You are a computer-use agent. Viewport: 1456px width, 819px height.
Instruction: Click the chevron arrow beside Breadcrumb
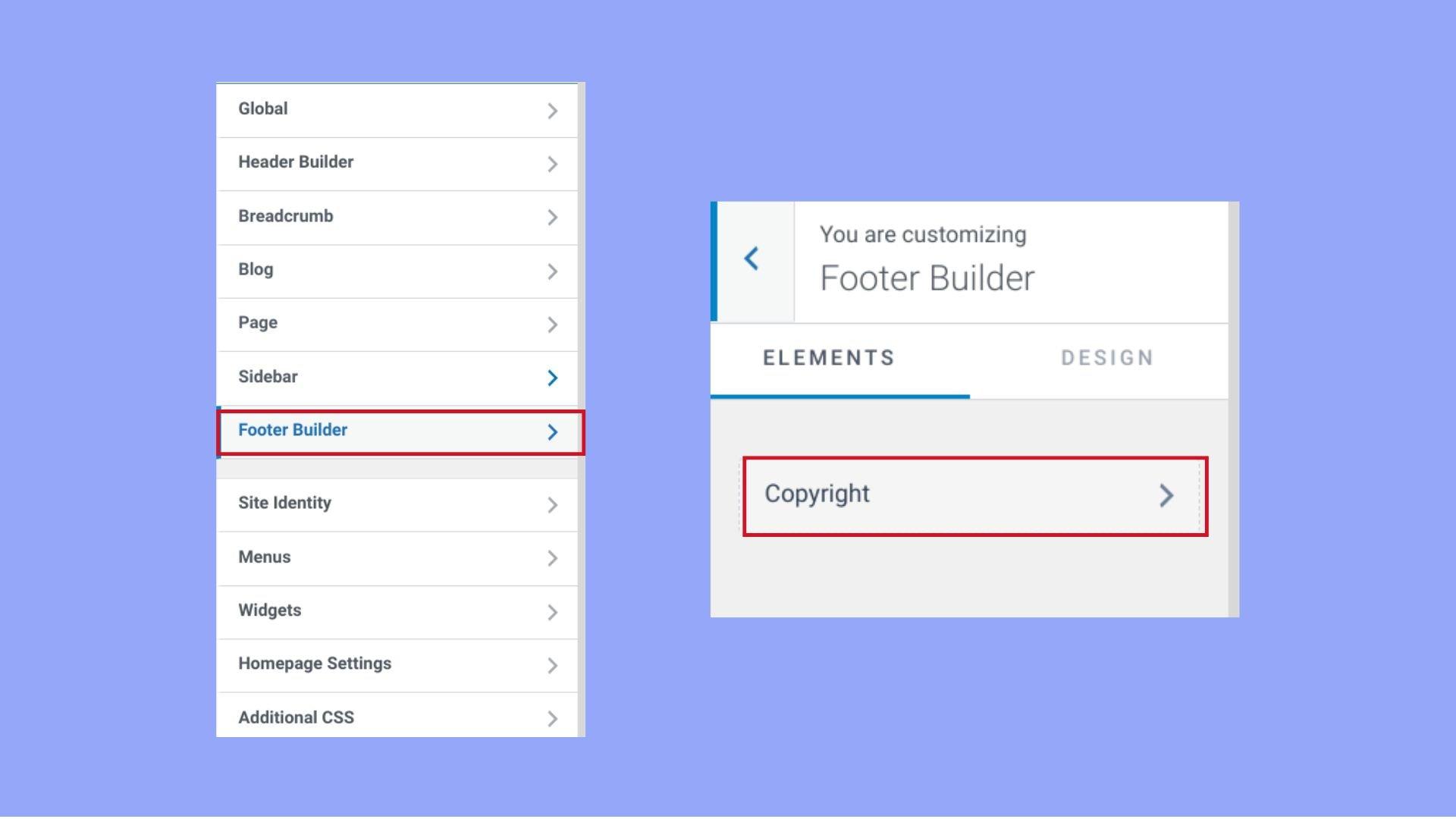552,218
